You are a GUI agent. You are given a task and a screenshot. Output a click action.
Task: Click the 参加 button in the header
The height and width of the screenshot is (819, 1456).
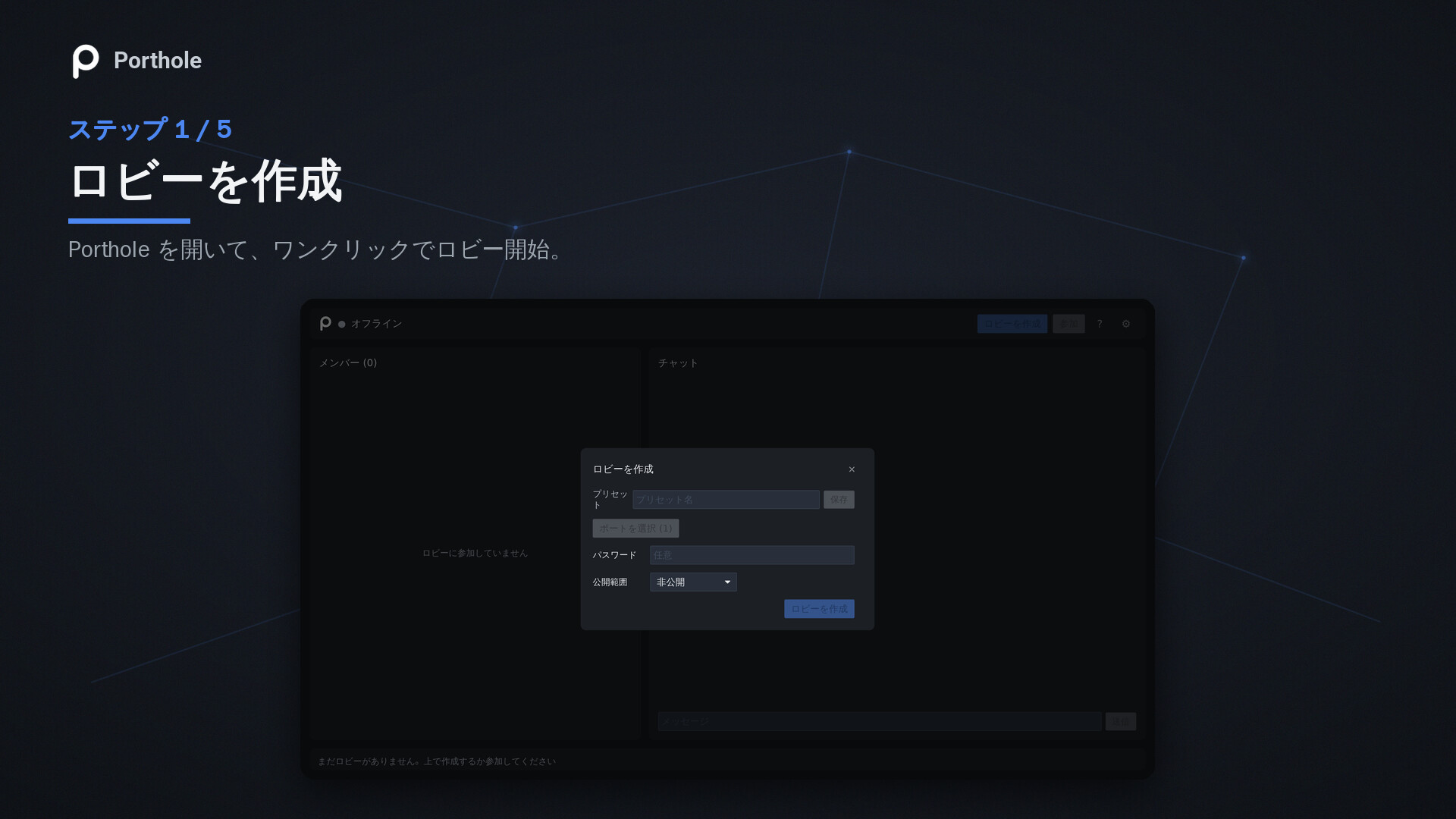point(1068,324)
